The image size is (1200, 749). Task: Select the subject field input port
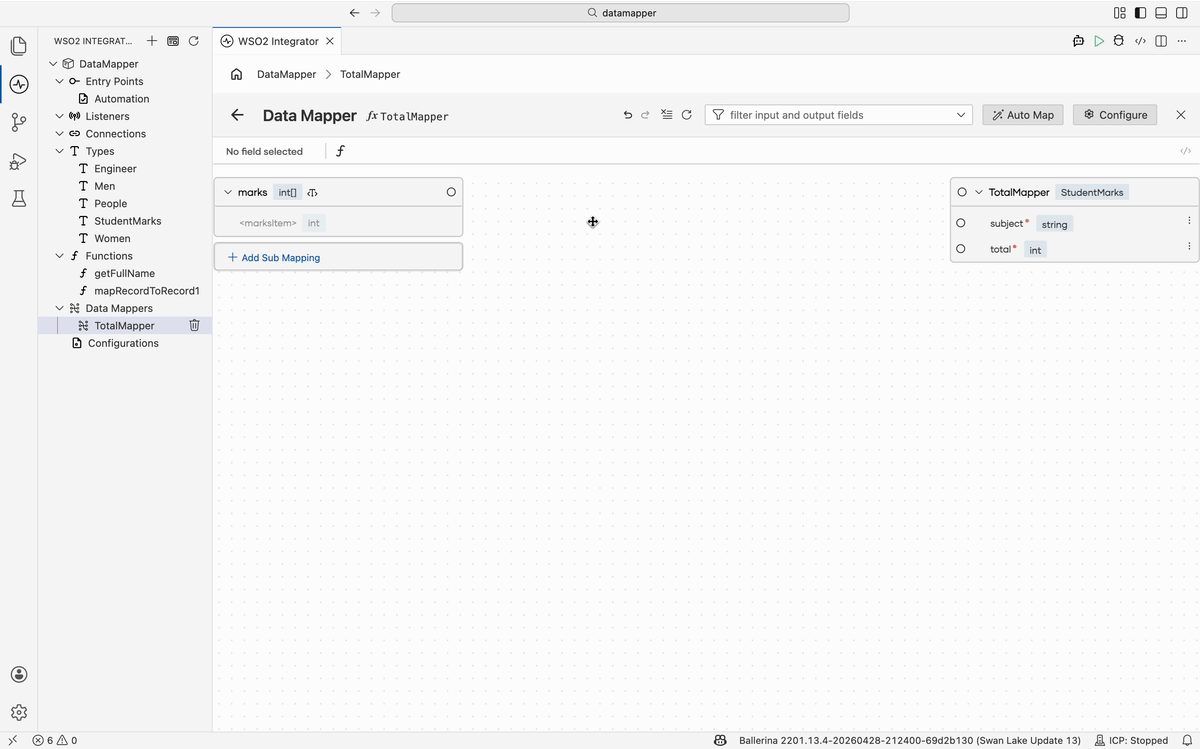coord(961,223)
